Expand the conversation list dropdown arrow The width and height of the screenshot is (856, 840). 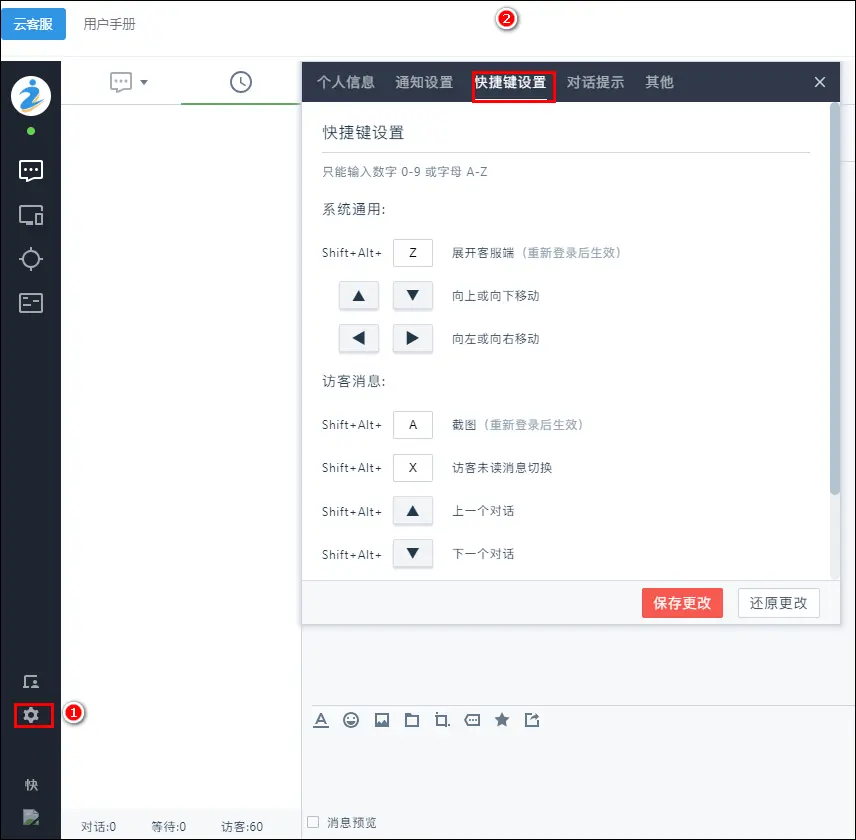pyautogui.click(x=144, y=83)
